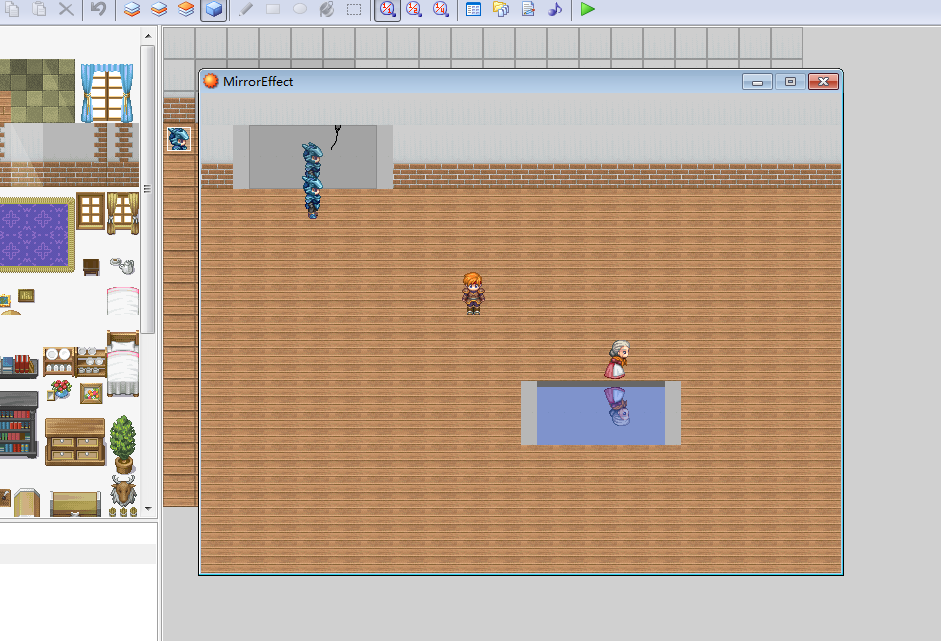Viewport: 941px width, 641px height.
Task: Pick the yellow-curtained window tile
Action: point(123,212)
